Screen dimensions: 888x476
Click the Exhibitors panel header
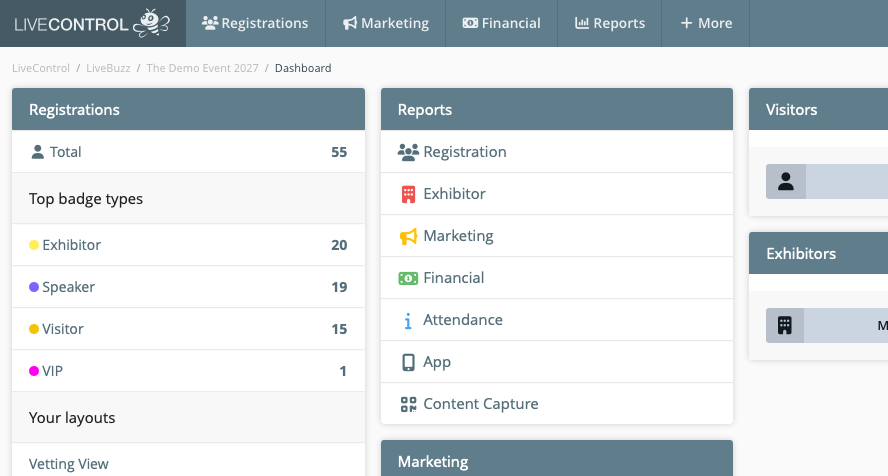pyautogui.click(x=818, y=253)
